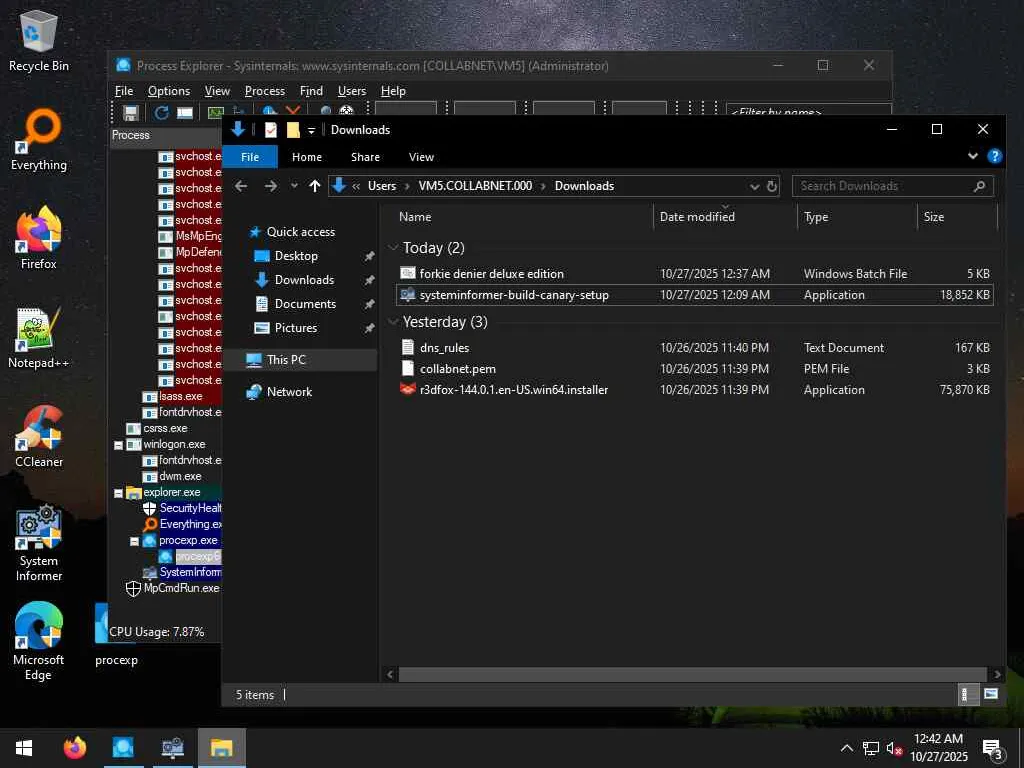This screenshot has height=768, width=1024.
Task: Open the CCleaner desktop shortcut
Action: click(x=39, y=436)
